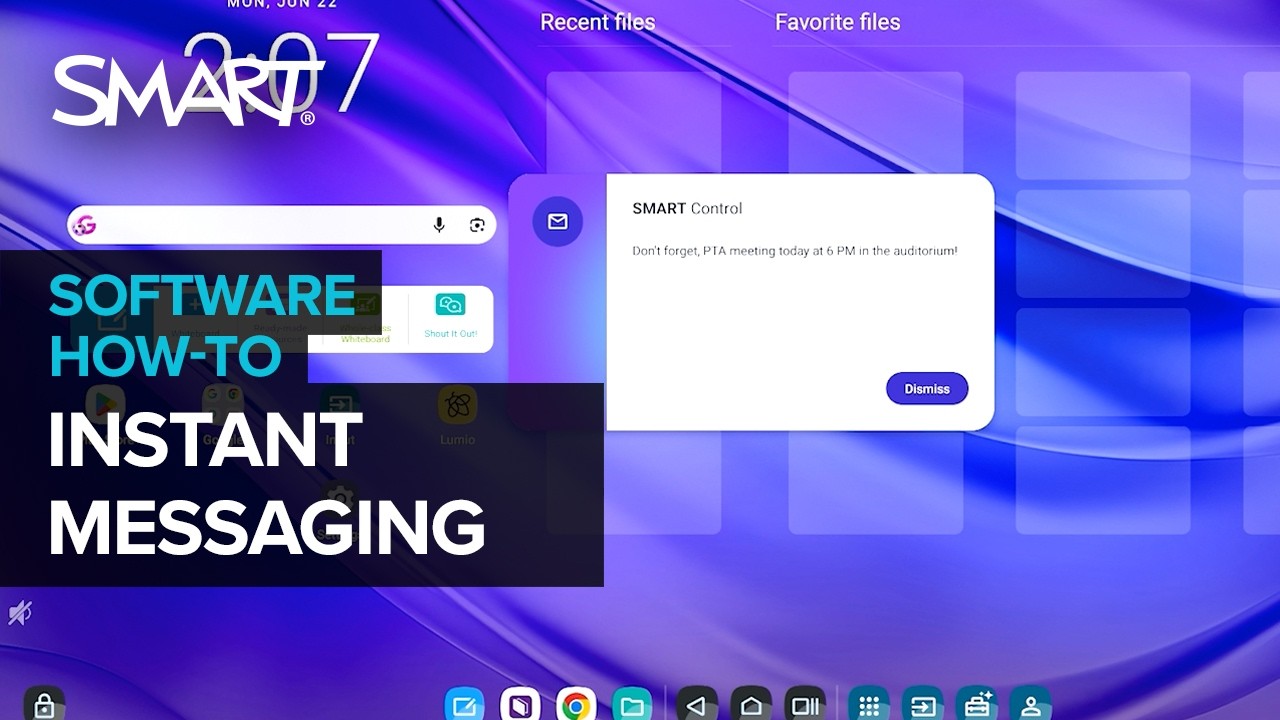Open the Play Store app

(105, 415)
